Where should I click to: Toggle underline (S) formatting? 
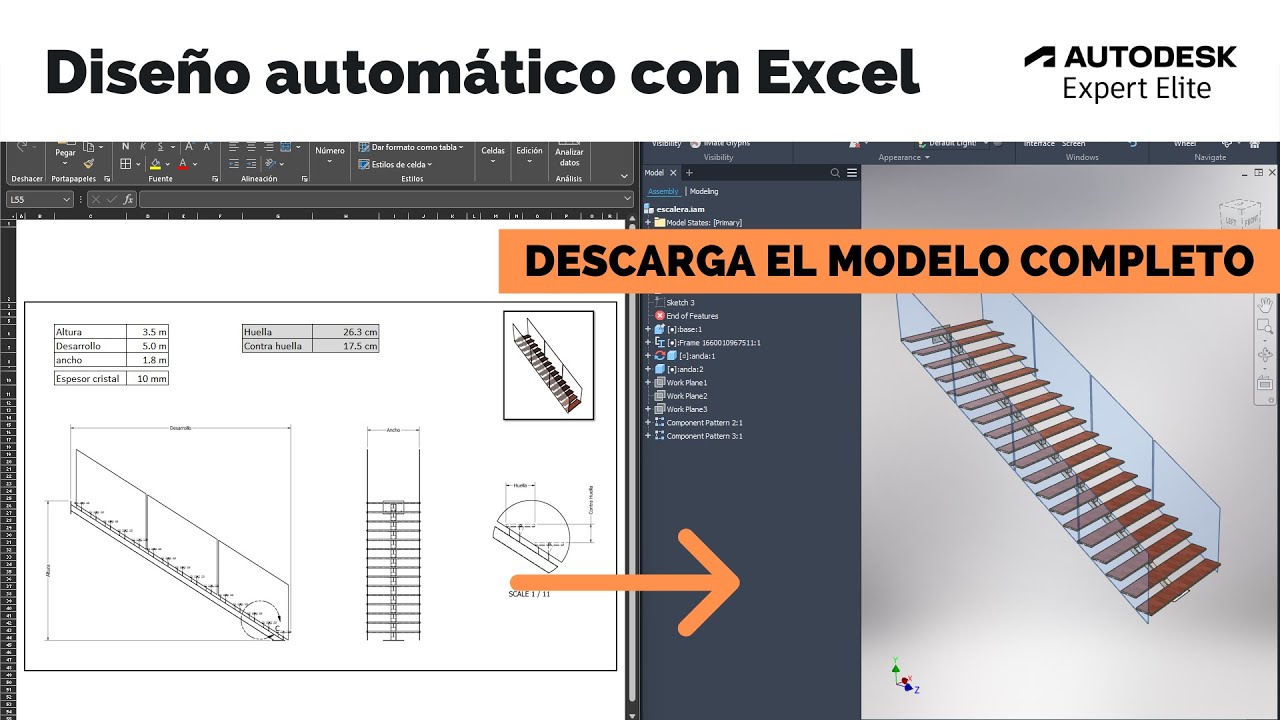[160, 147]
